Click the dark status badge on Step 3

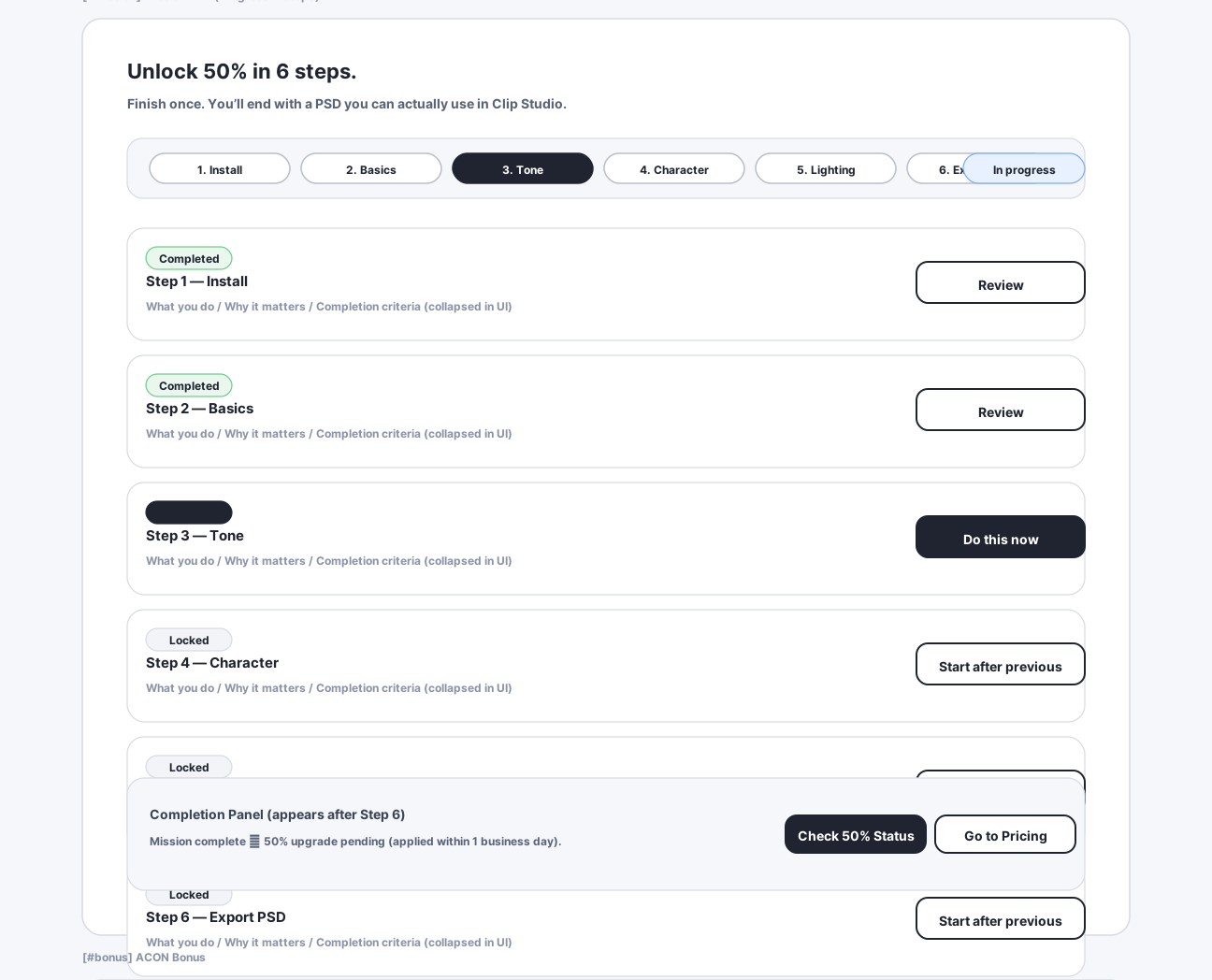pyautogui.click(x=189, y=512)
